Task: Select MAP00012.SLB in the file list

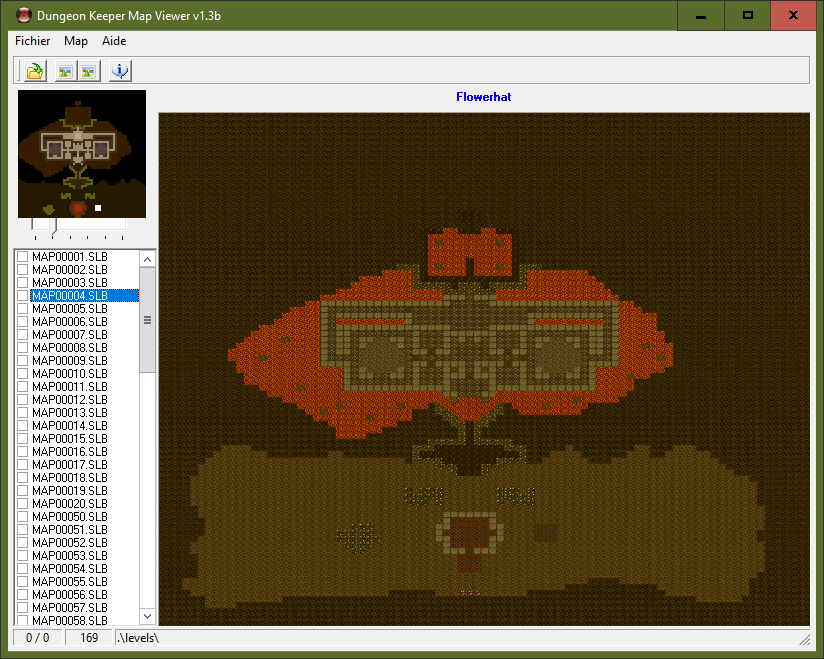Action: (x=69, y=399)
